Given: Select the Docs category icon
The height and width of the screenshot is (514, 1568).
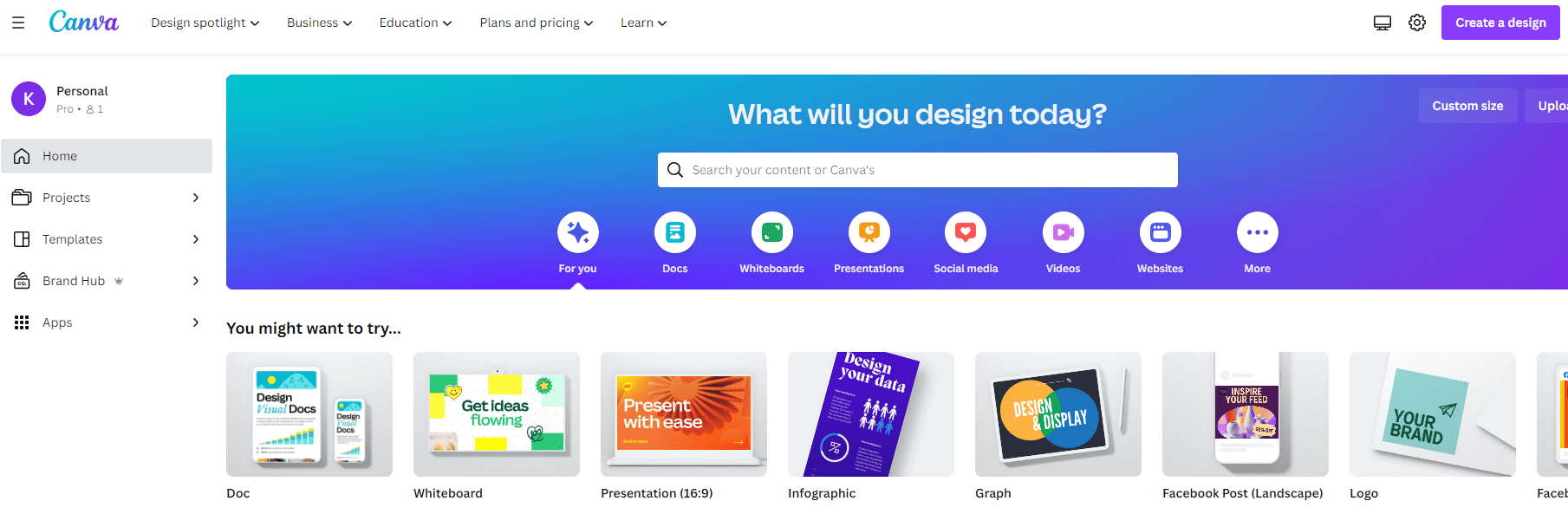Looking at the screenshot, I should [675, 232].
